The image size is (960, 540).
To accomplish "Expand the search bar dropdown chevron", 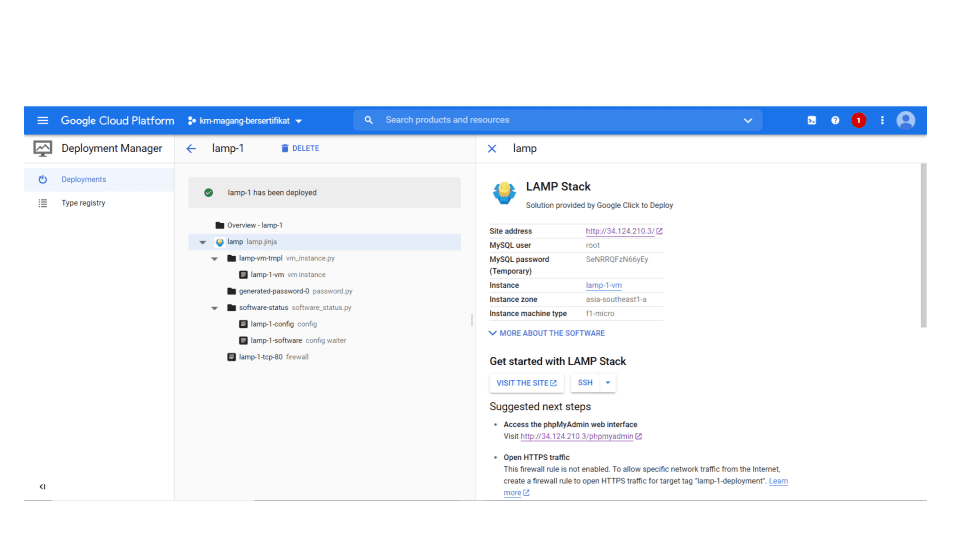I will point(748,121).
